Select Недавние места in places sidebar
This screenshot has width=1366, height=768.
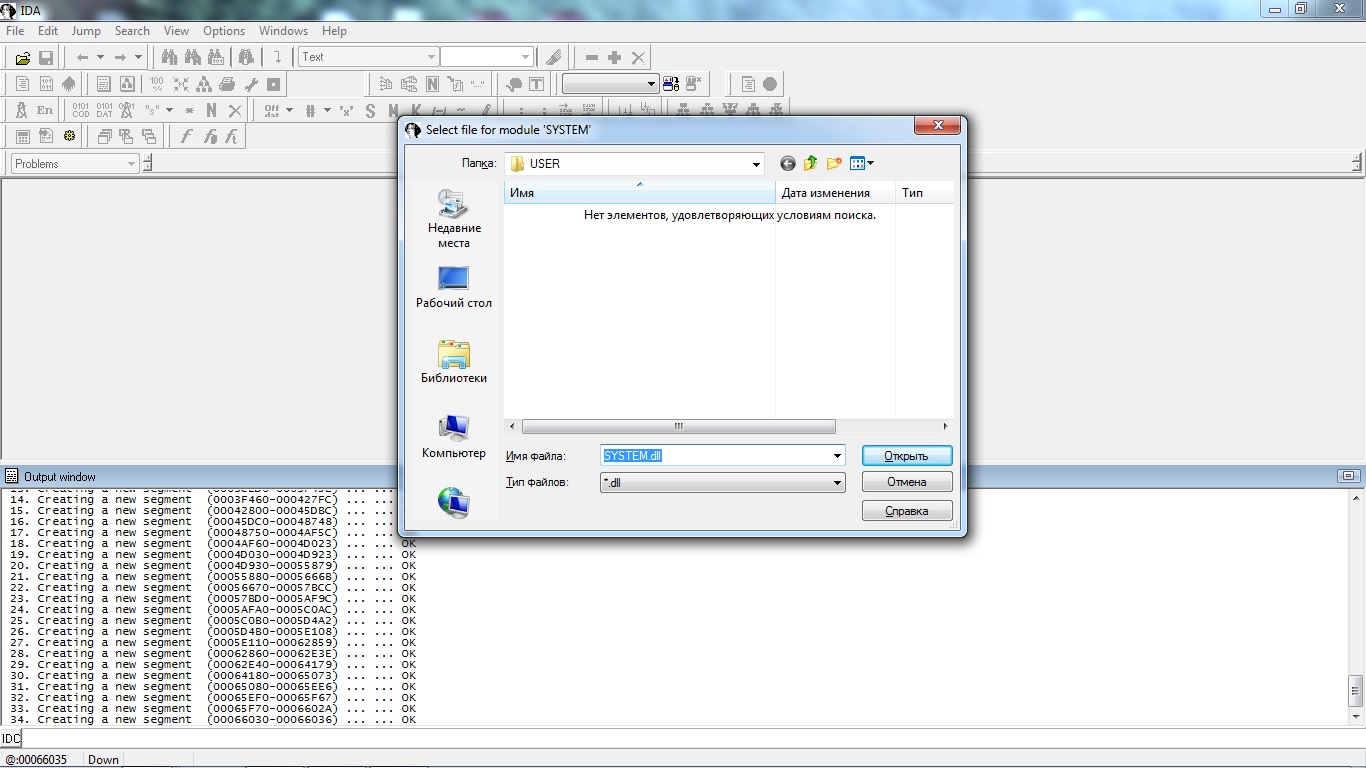pyautogui.click(x=453, y=218)
